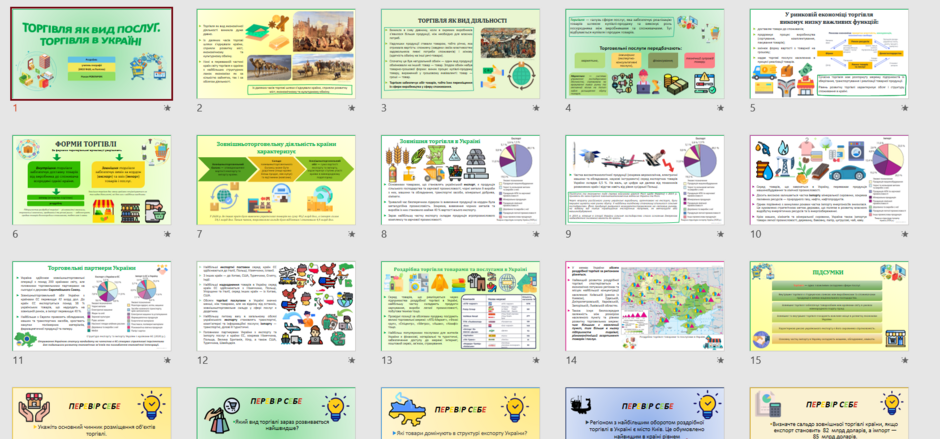The image size is (940, 439).
Task: Select slide 4 'Торговельні послуги передбачають'
Action: pyautogui.click(x=645, y=53)
